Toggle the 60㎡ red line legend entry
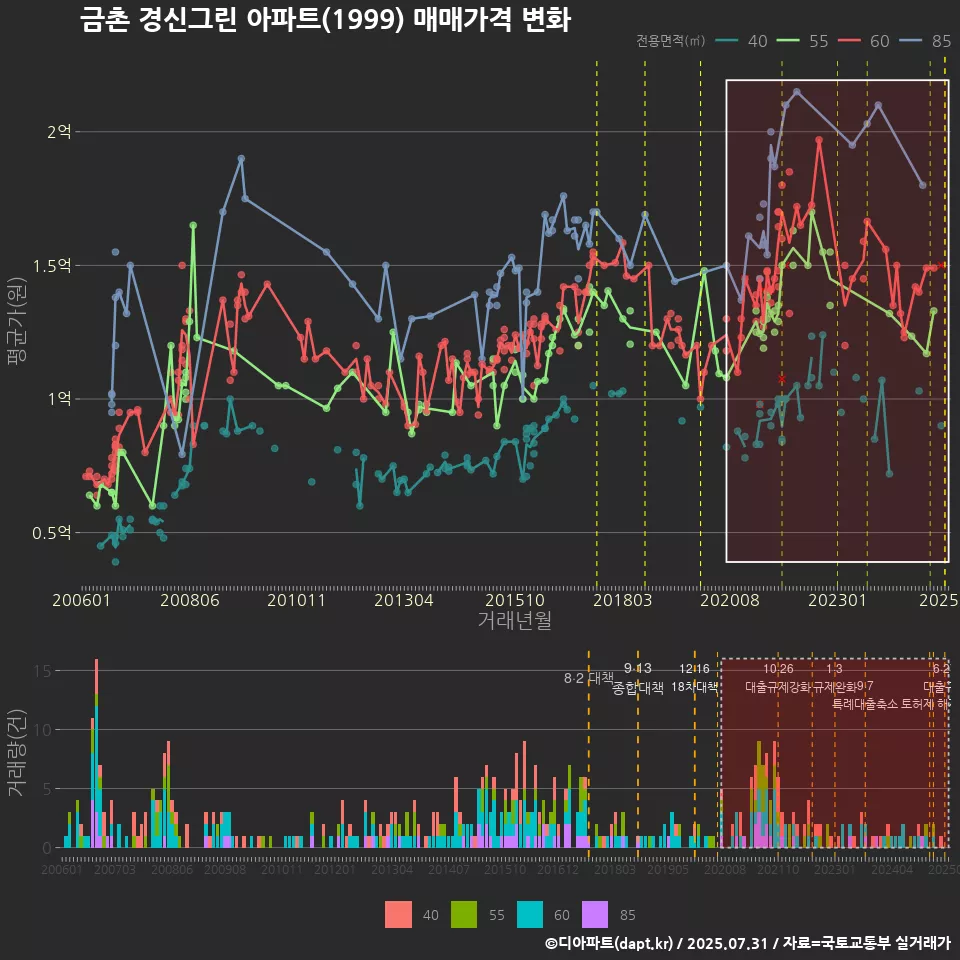This screenshot has height=960, width=960. tap(864, 41)
